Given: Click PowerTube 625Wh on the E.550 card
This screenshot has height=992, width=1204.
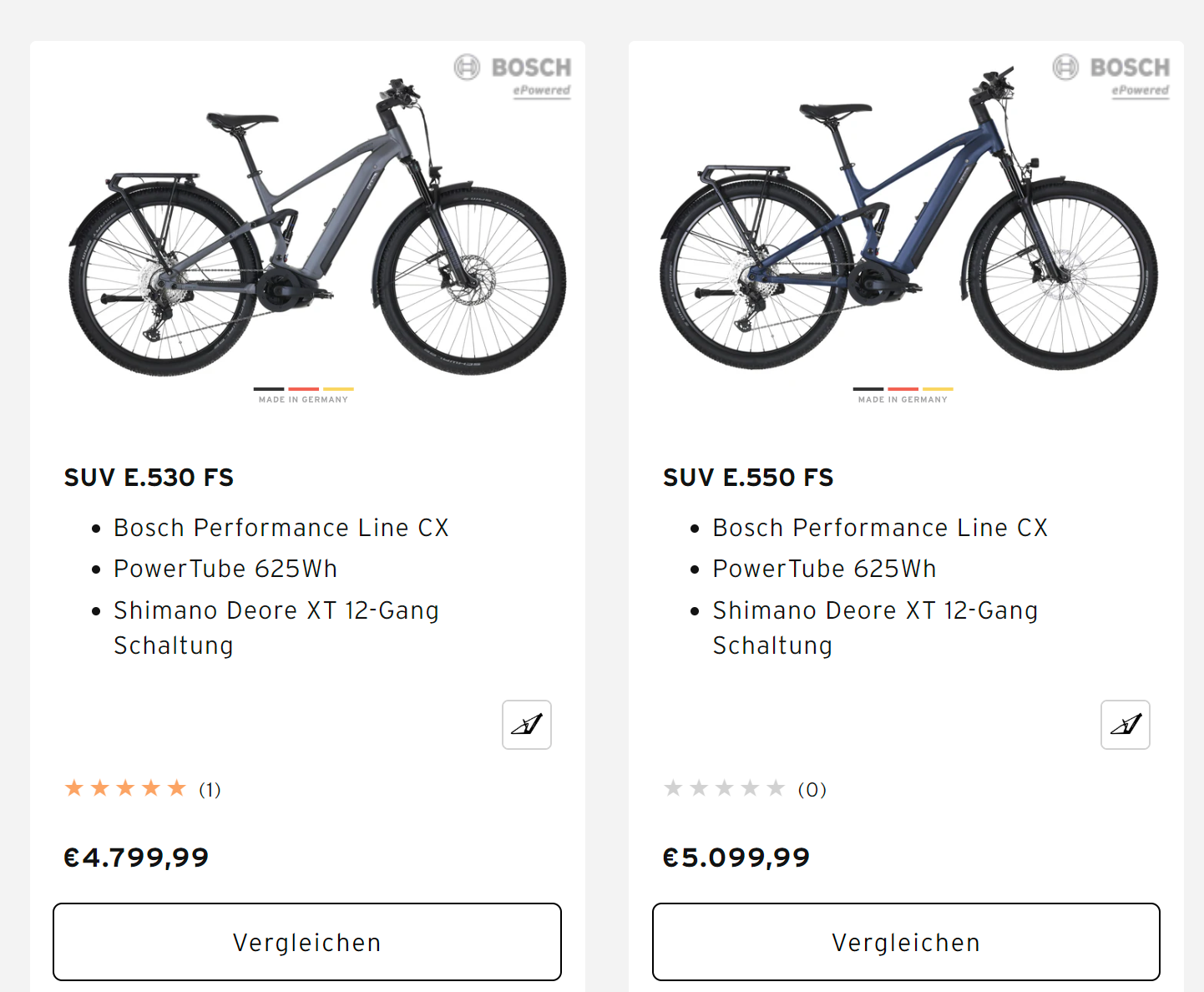Looking at the screenshot, I should pos(824,569).
